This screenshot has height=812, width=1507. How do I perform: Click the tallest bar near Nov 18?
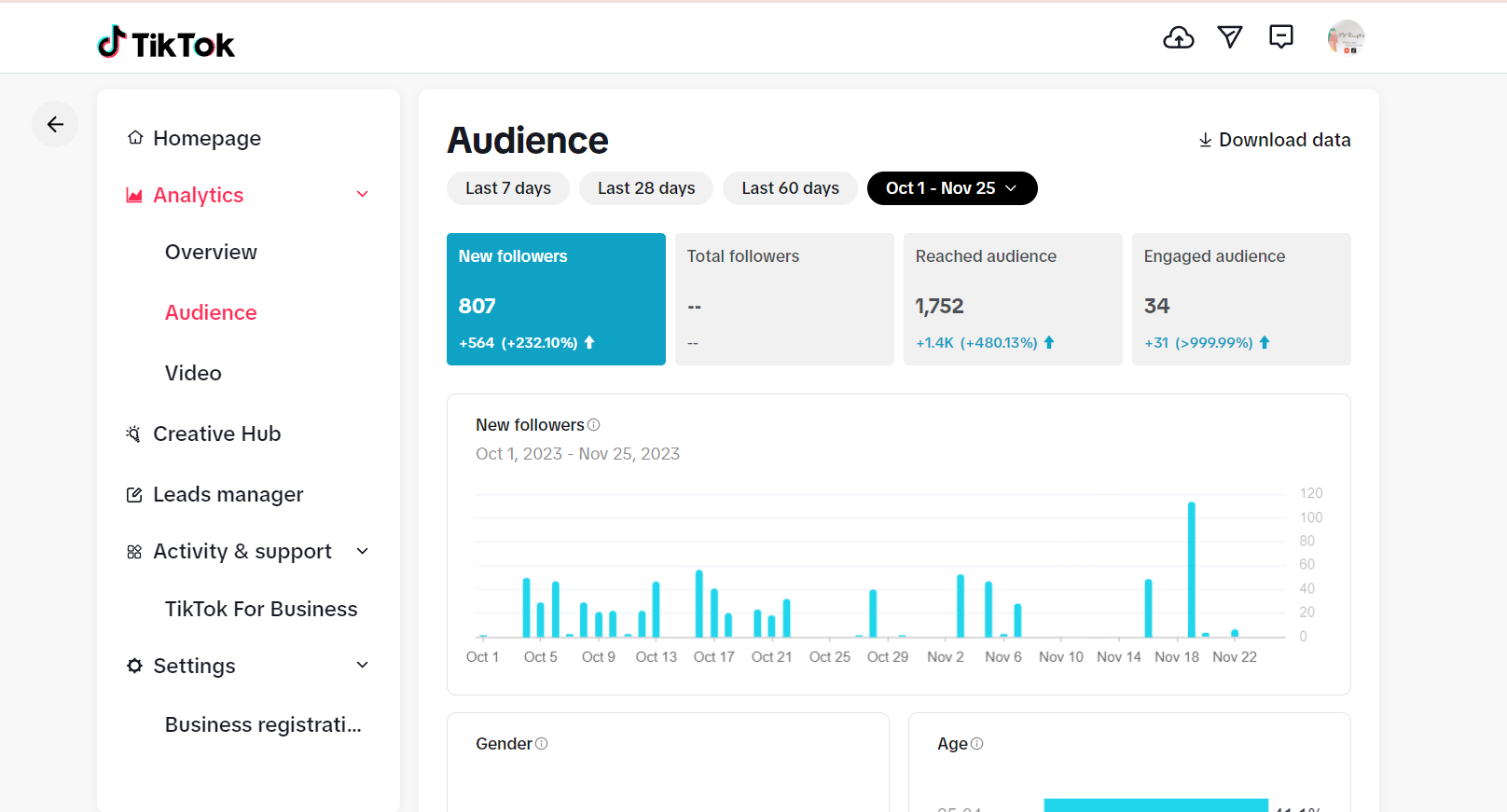pos(1192,570)
